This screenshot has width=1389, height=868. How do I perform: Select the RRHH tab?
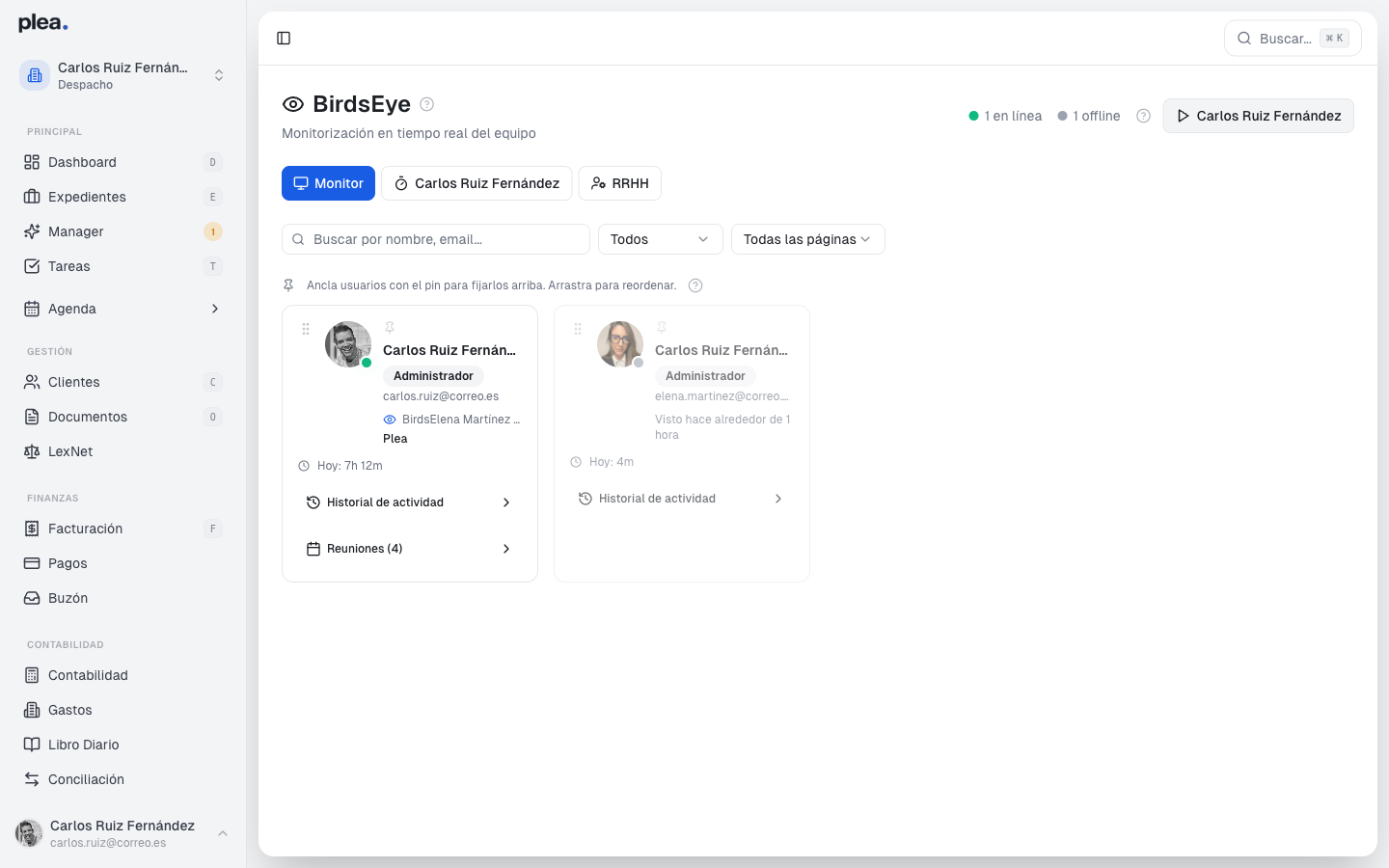[x=620, y=183]
